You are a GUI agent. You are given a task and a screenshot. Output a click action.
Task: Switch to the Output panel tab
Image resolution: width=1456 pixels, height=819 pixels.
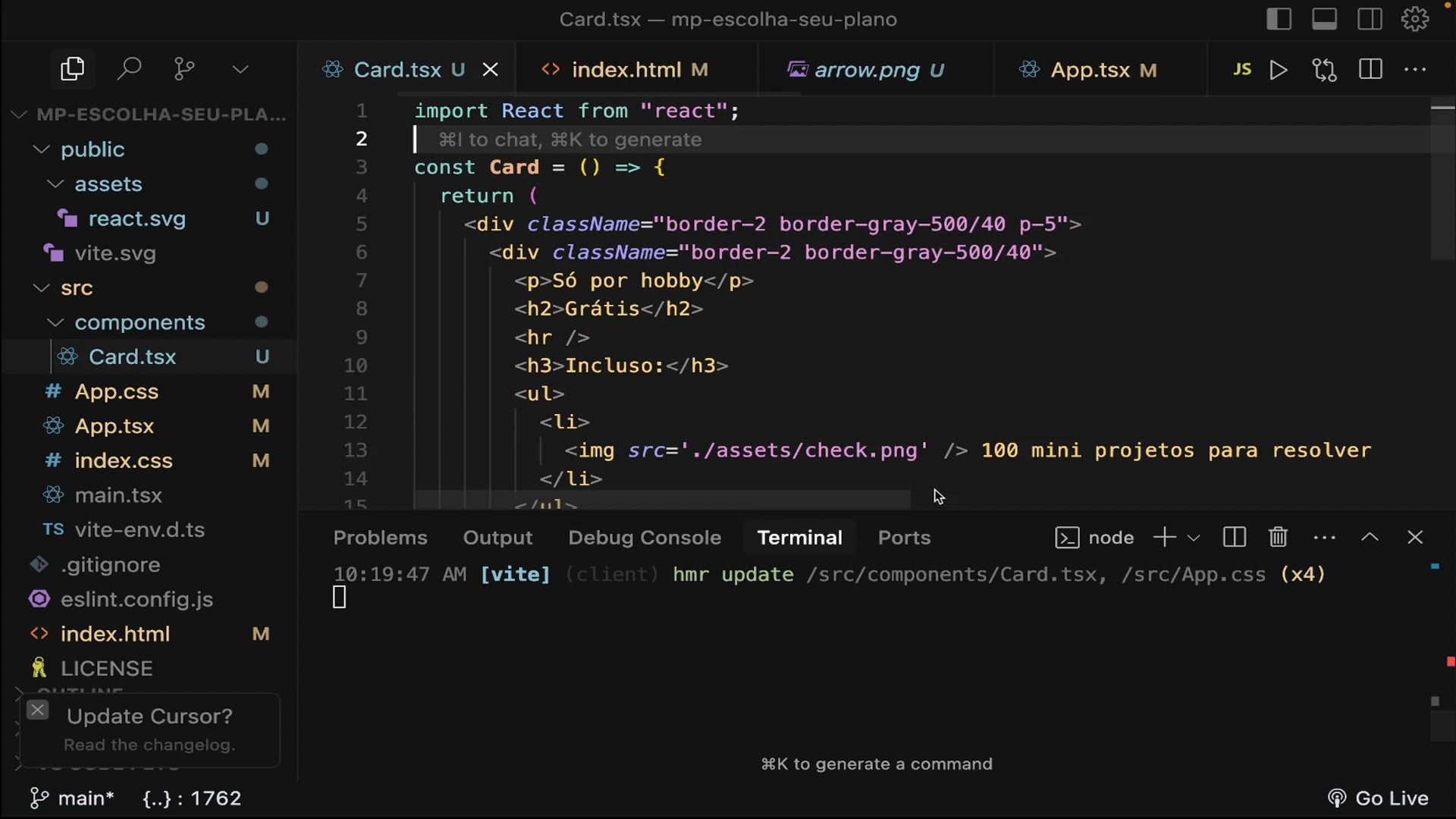497,538
